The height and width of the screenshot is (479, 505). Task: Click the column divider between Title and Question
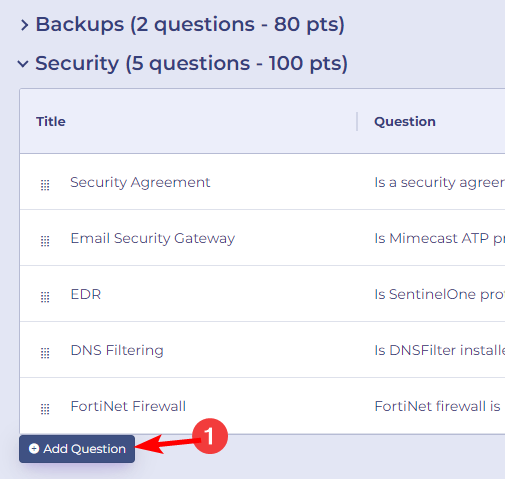357,121
